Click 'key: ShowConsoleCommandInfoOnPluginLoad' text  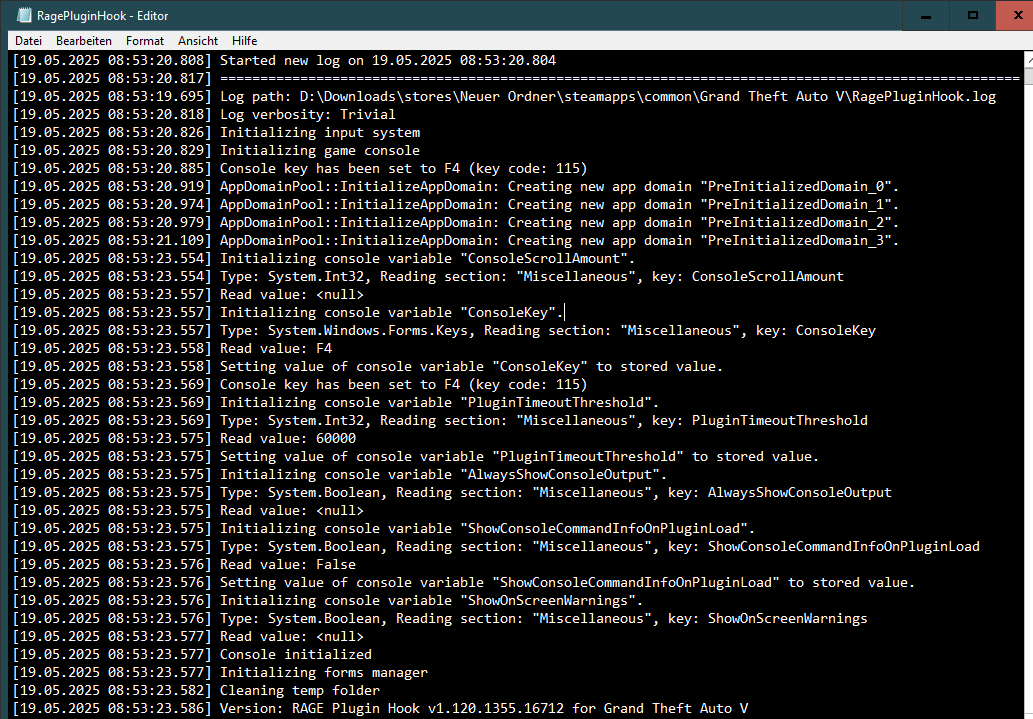click(x=824, y=546)
